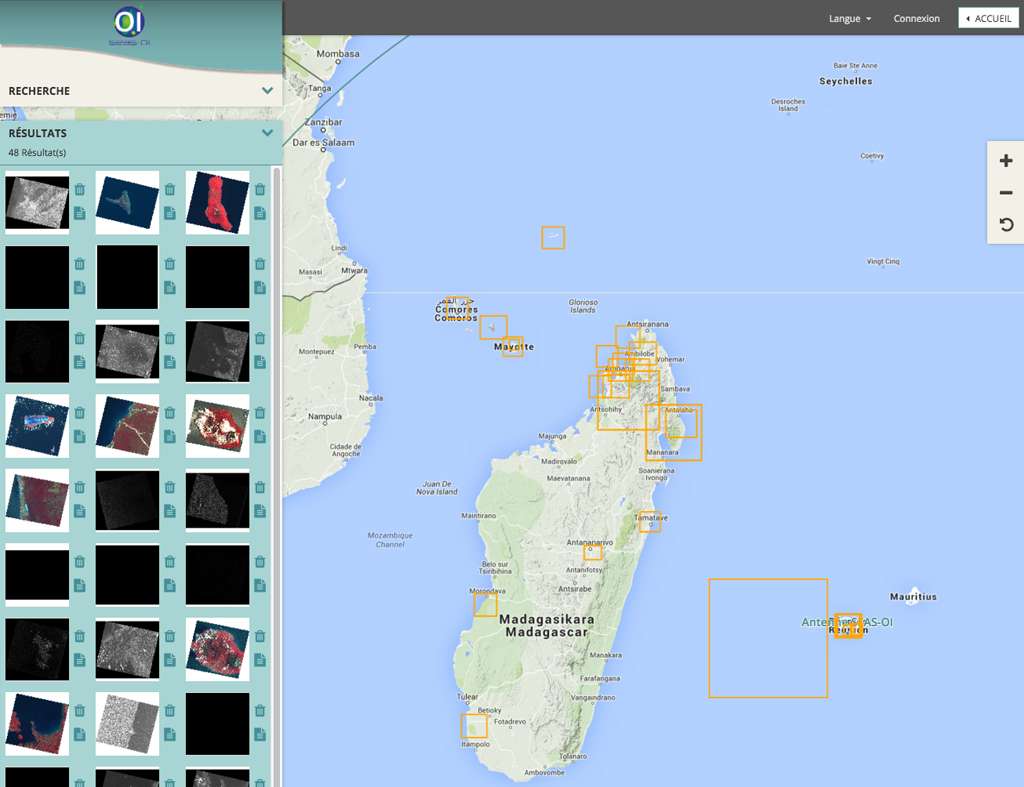Zoom in on the map with plus button
1024x787 pixels.
1006,161
